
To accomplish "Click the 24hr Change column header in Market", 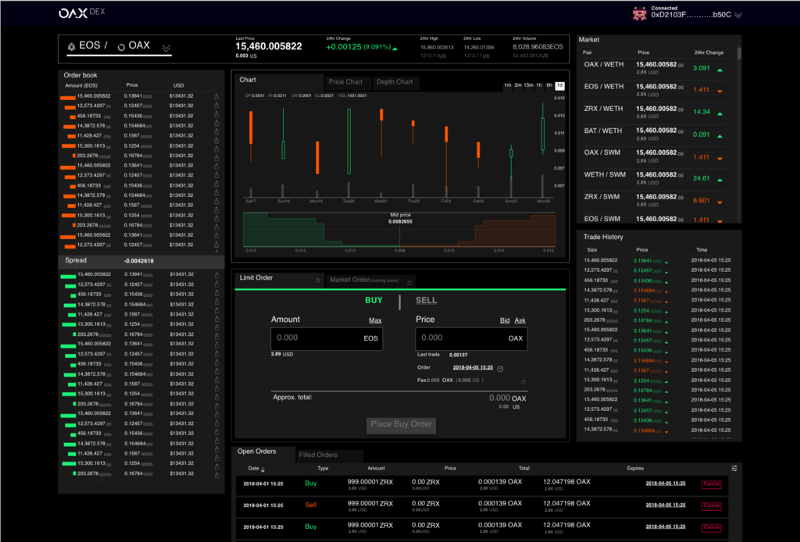I will tap(709, 53).
